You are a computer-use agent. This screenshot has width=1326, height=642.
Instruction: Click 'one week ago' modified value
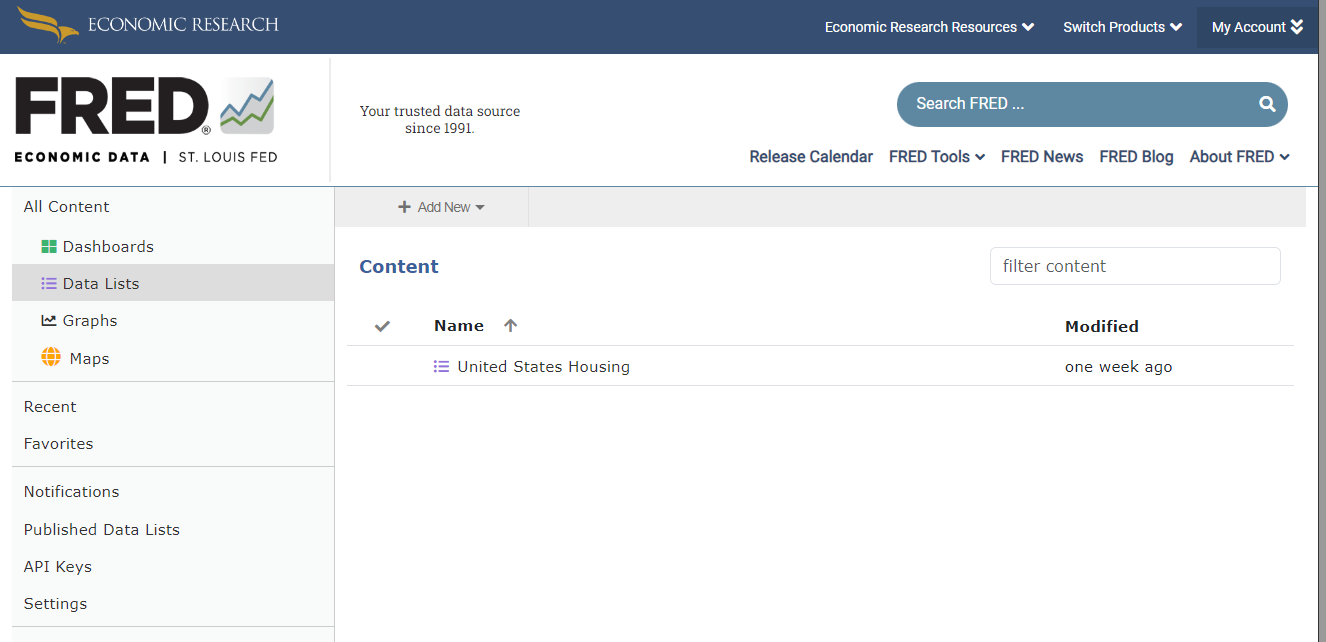coord(1118,367)
